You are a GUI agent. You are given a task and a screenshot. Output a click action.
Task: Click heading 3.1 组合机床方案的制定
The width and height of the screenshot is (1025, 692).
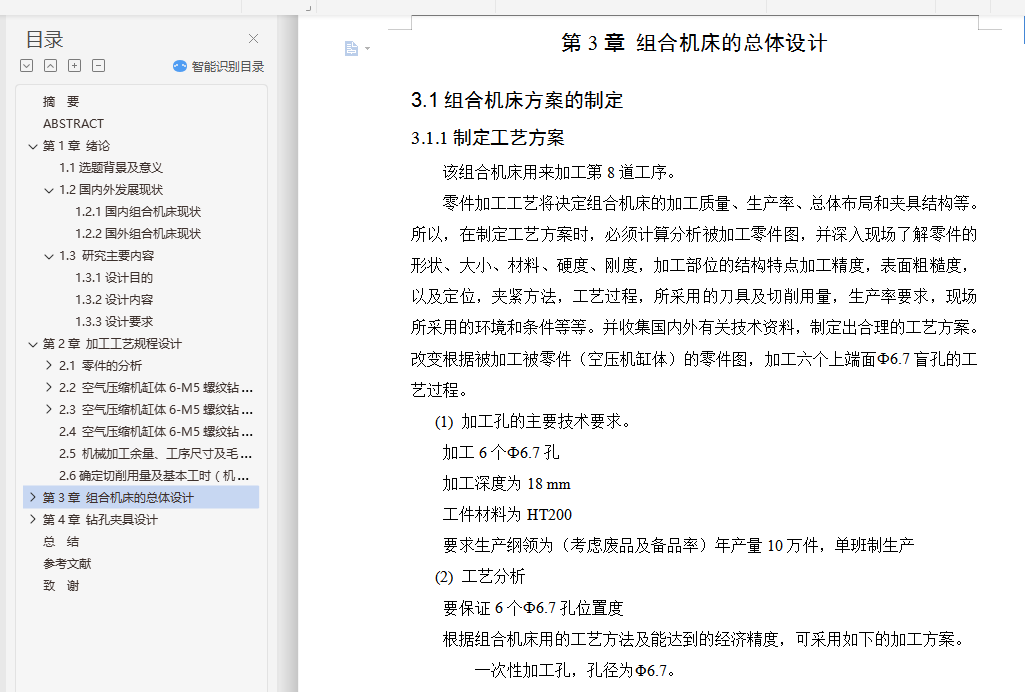[x=517, y=100]
